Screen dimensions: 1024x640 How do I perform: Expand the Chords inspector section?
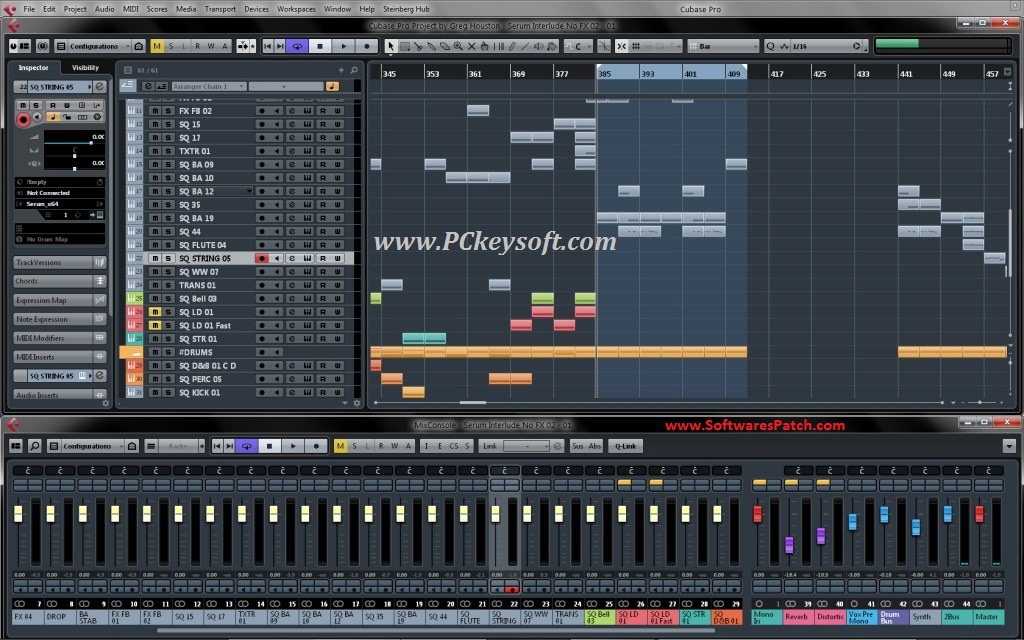59,281
